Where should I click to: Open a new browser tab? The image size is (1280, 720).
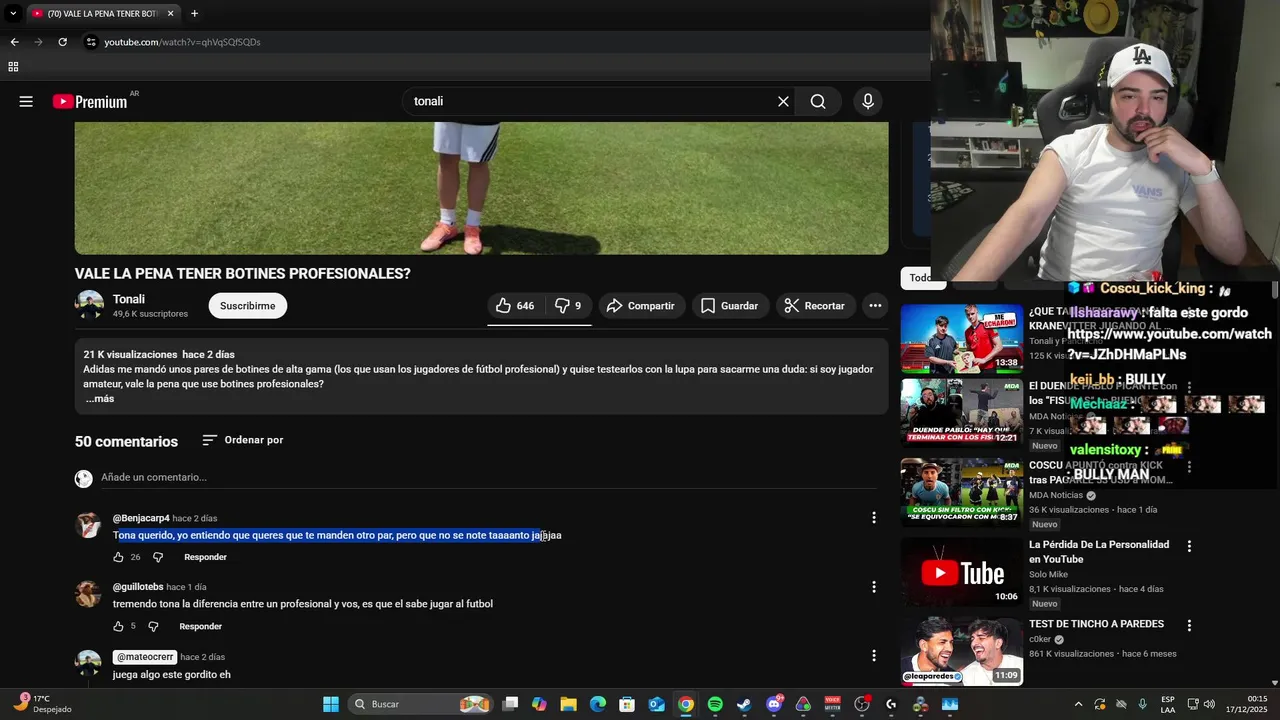tap(194, 14)
